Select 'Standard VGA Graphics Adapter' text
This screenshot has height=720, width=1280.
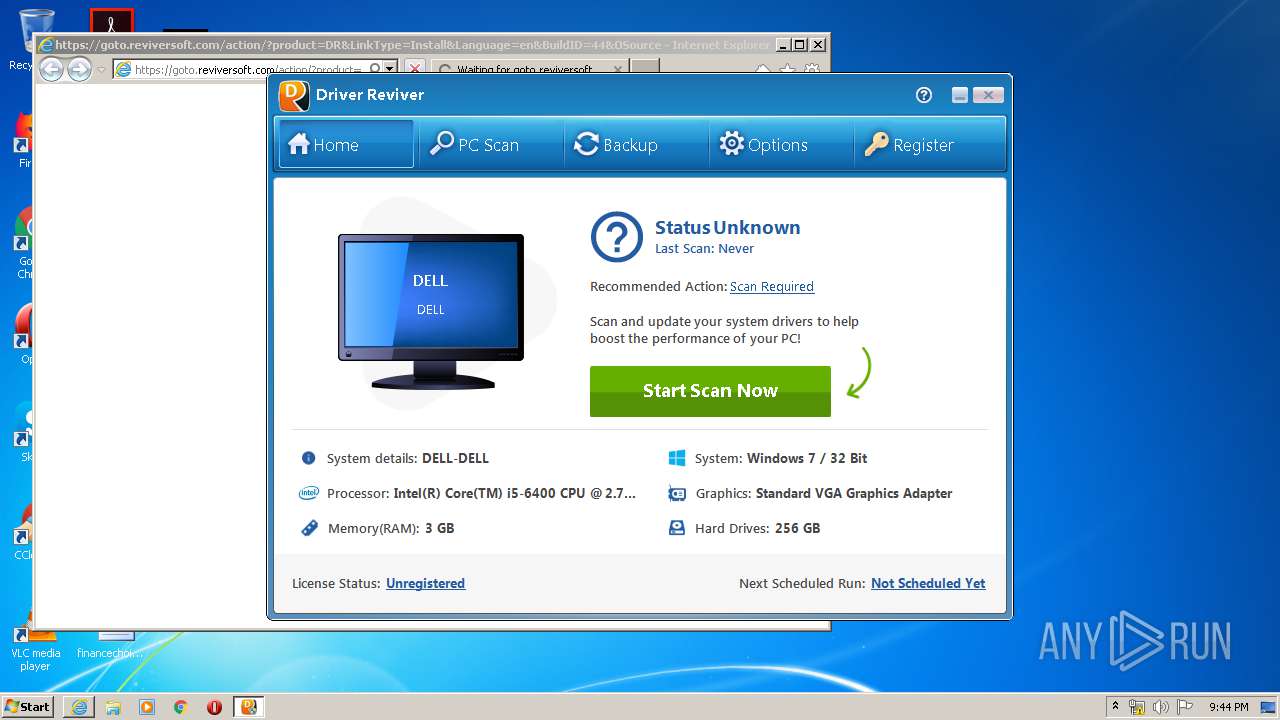(x=854, y=493)
